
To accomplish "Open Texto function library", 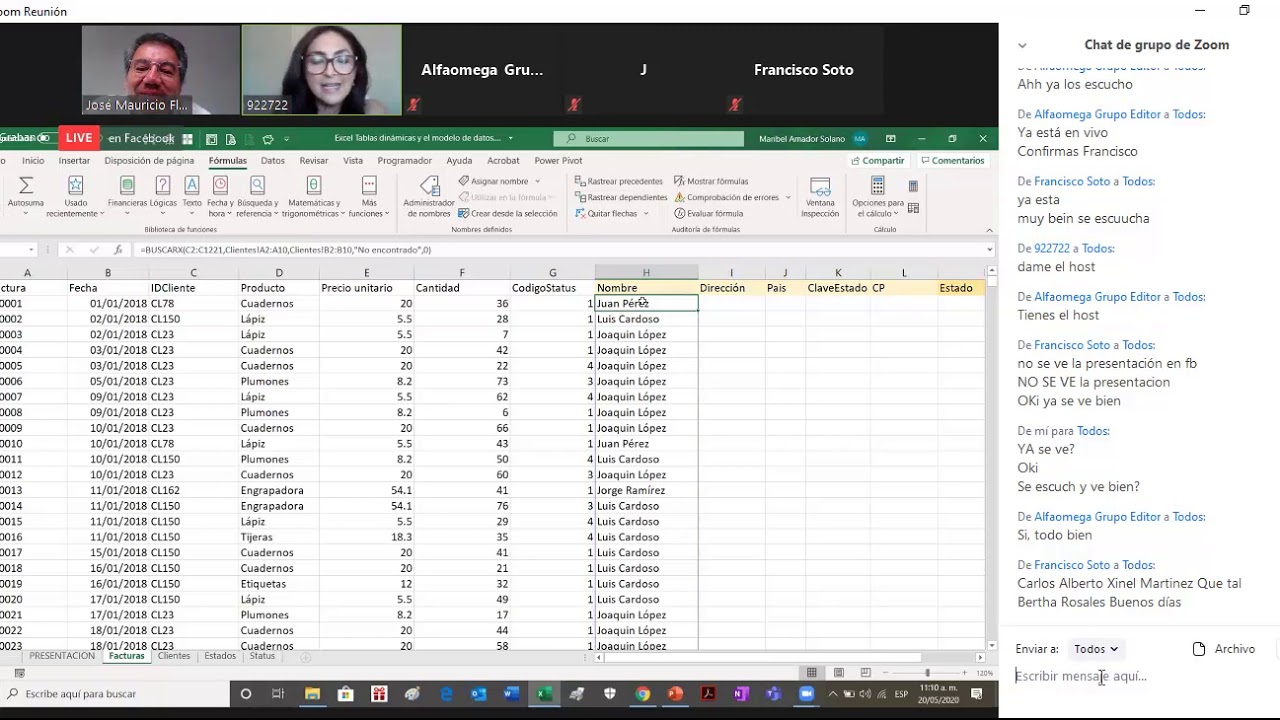I will tap(191, 195).
